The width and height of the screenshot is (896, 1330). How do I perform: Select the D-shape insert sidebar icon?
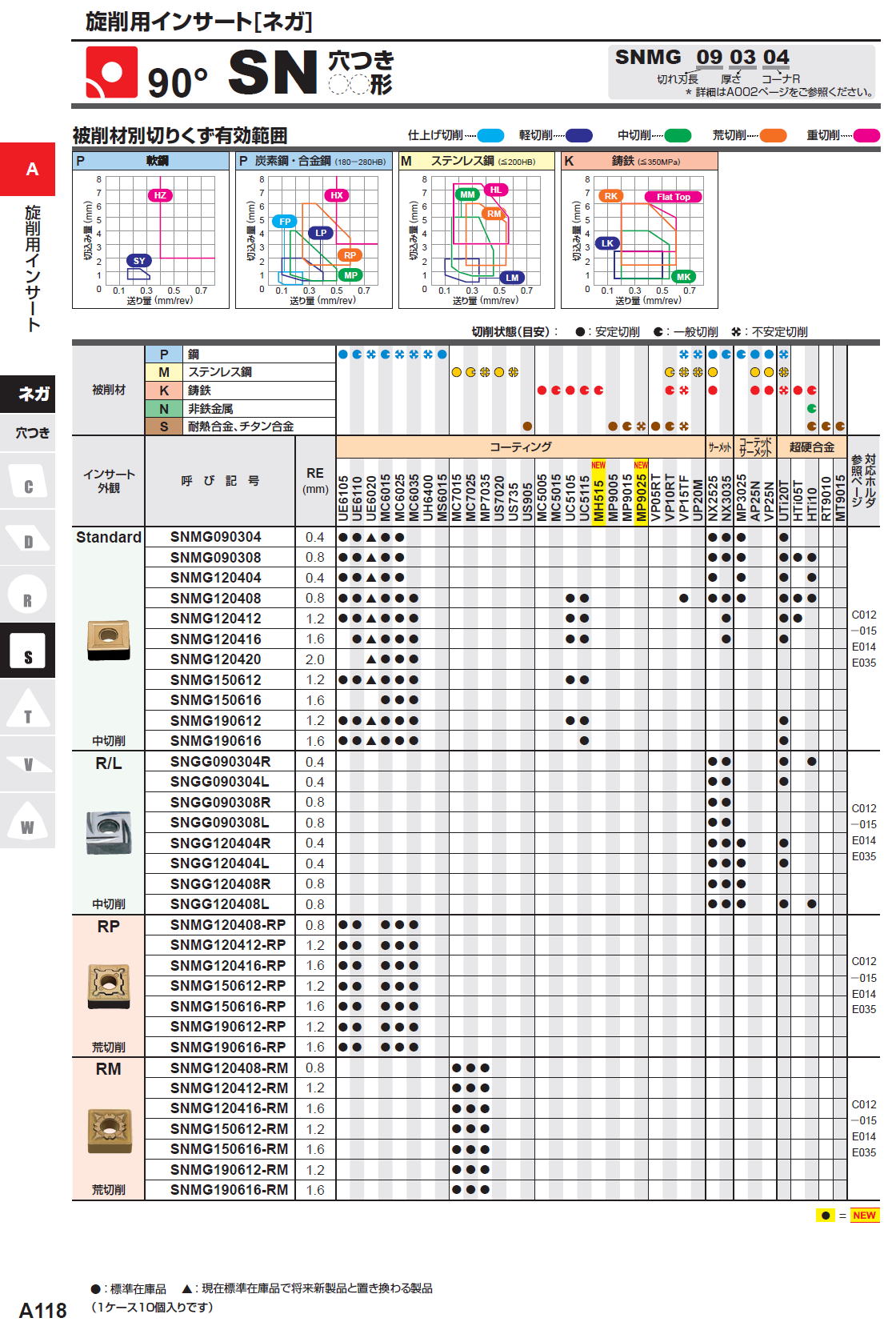pyautogui.click(x=27, y=537)
